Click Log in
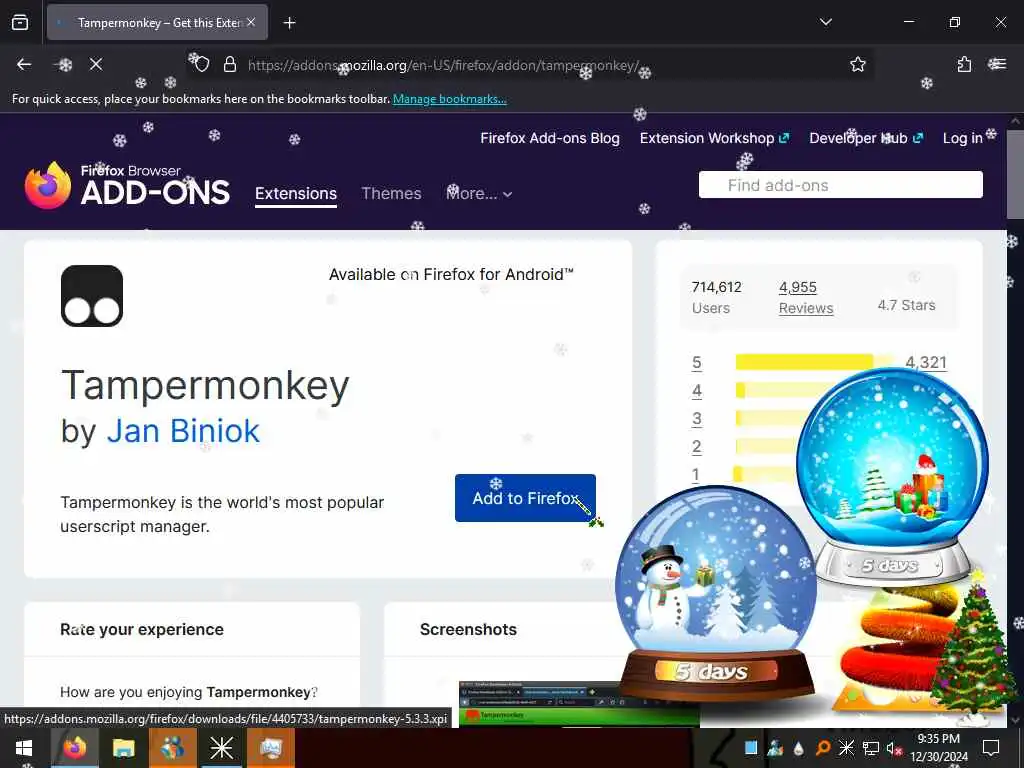This screenshot has width=1024, height=768. [x=963, y=138]
